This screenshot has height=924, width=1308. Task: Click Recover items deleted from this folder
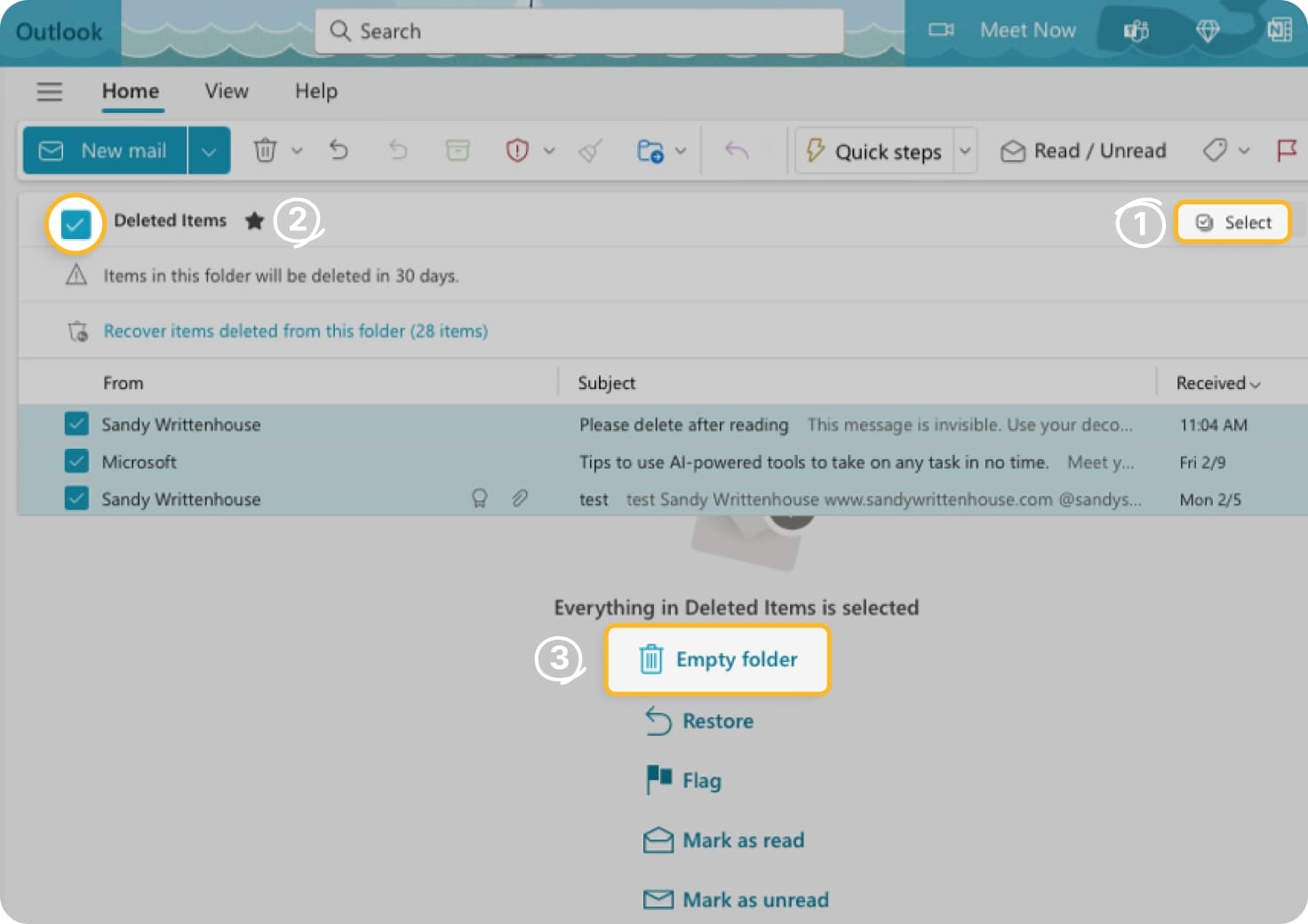coord(295,331)
